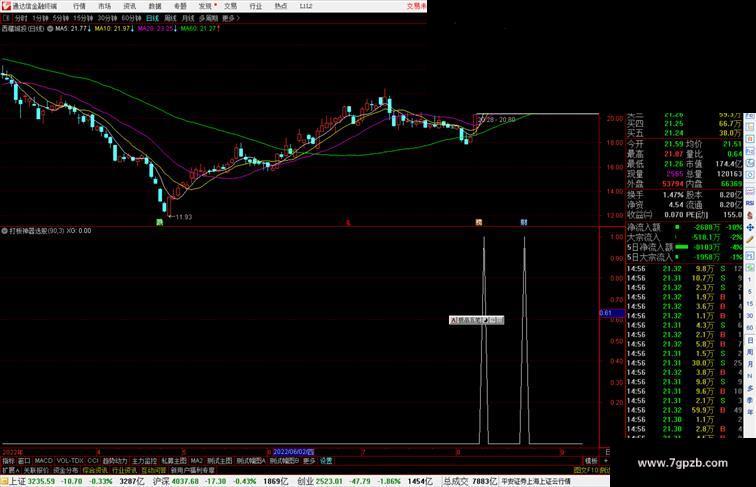
Task: Click the 通达信 application logo icon
Action: [6, 6]
